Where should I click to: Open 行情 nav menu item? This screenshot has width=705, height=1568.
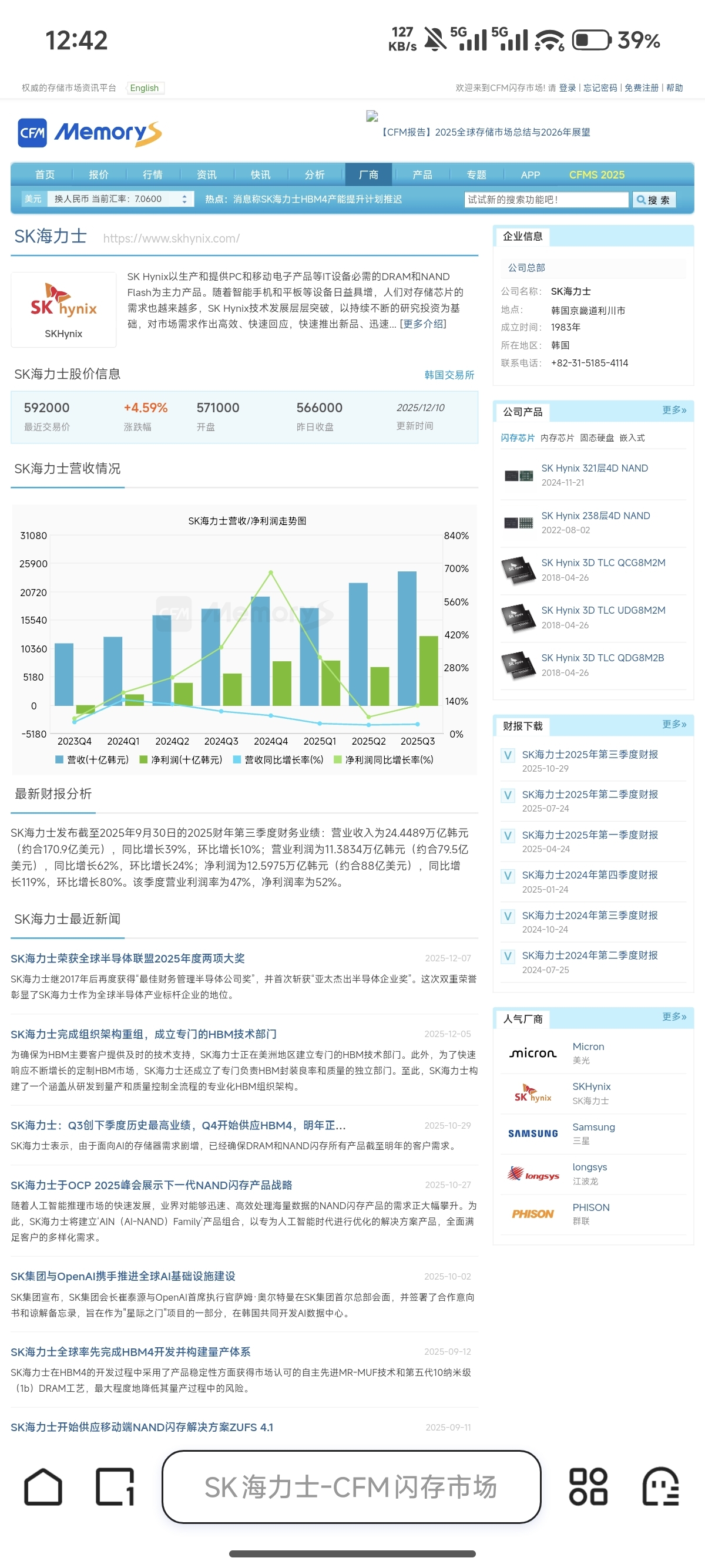152,174
